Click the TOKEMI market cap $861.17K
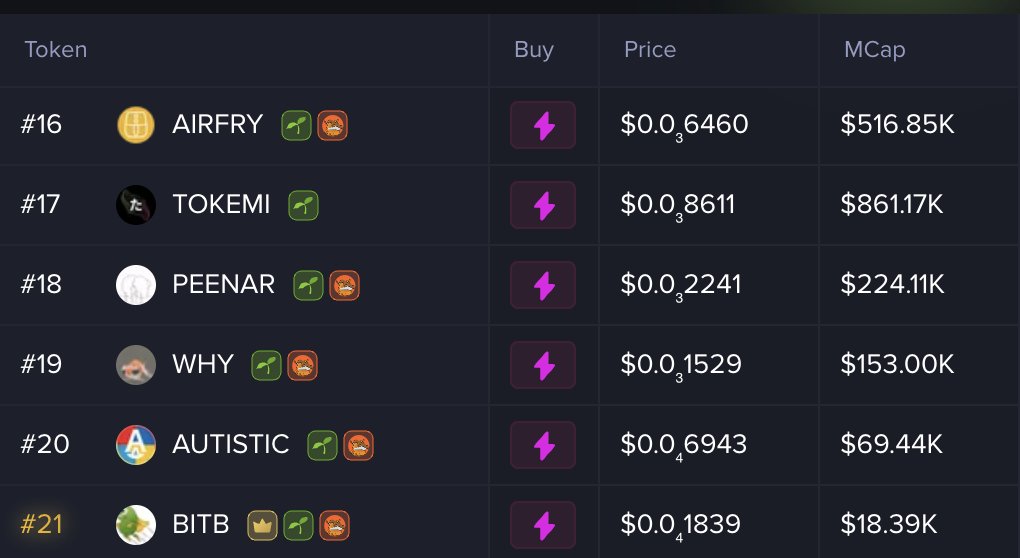This screenshot has width=1020, height=558. point(891,204)
